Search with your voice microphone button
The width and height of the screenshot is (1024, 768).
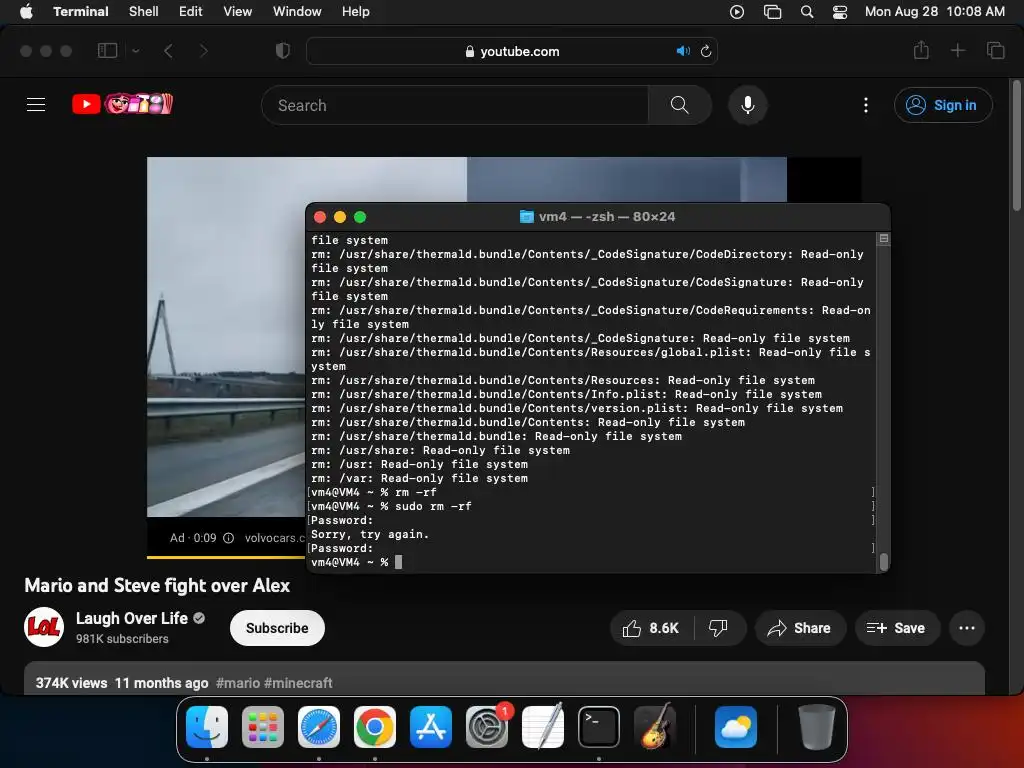[x=748, y=105]
